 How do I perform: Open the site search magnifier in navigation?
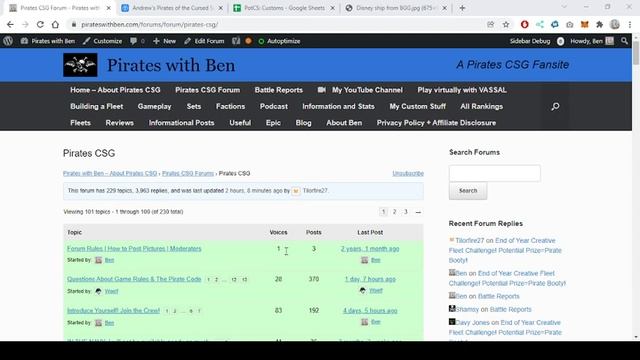[555, 107]
